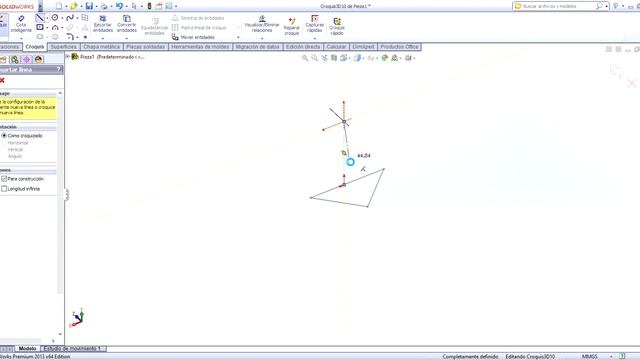This screenshot has height=360, width=640.
Task: Open Section view icon in view toolbar
Action: (334, 58)
